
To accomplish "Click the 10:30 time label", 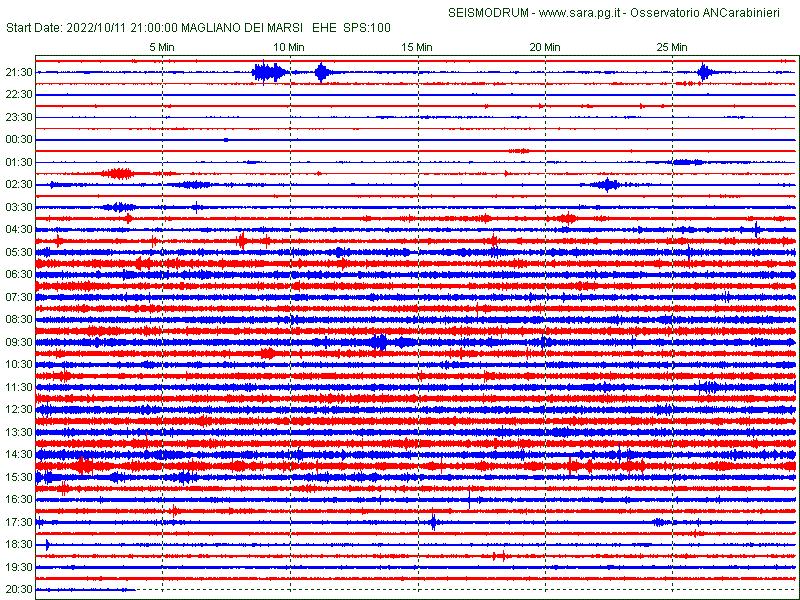I will click(x=19, y=364).
